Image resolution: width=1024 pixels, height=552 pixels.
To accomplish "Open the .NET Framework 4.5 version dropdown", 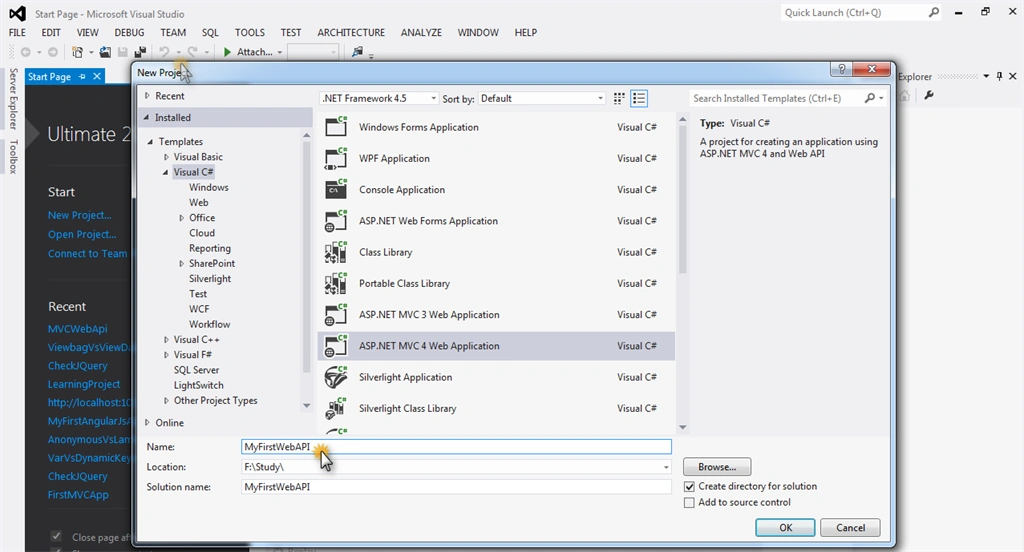I will (379, 99).
